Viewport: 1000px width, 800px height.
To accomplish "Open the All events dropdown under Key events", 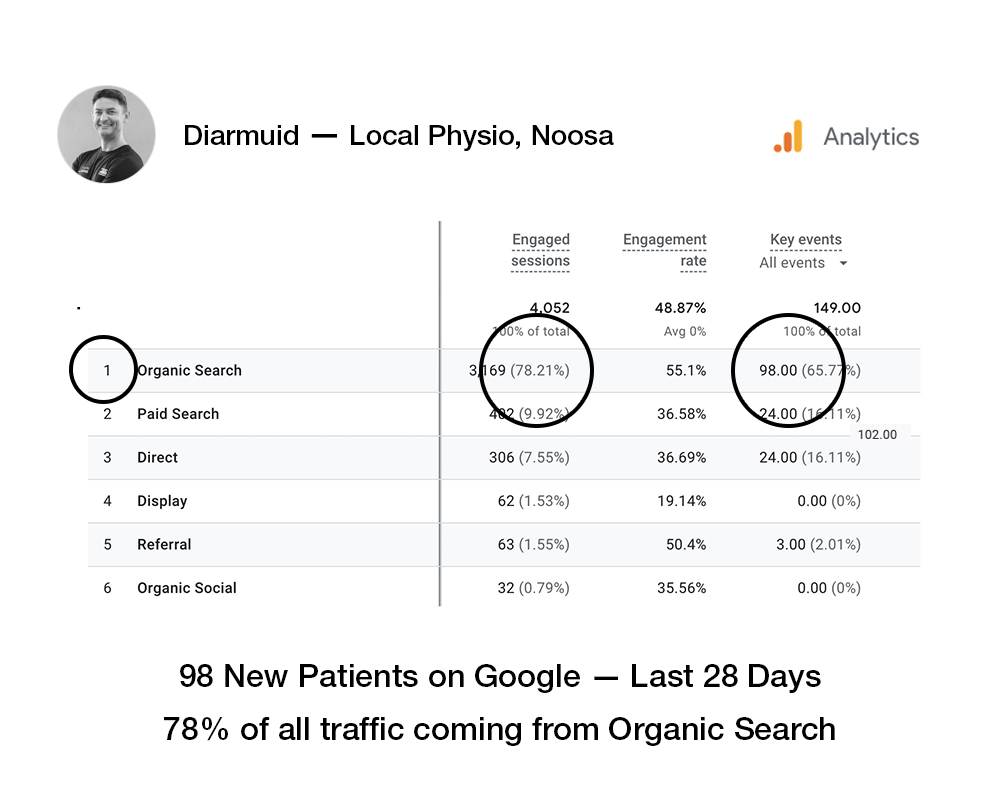I will click(x=802, y=262).
